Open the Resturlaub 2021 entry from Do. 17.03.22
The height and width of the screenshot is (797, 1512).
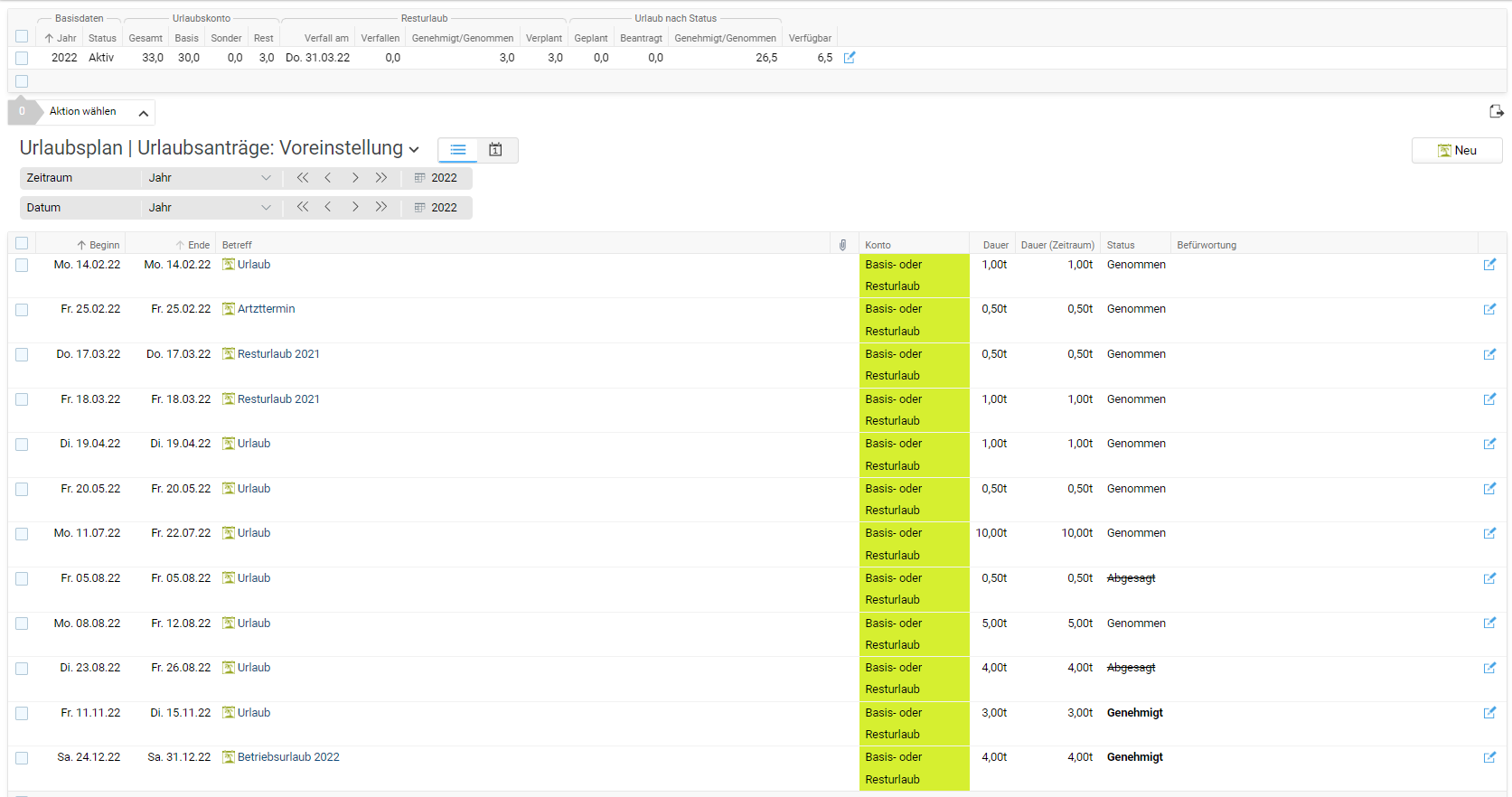tap(277, 354)
